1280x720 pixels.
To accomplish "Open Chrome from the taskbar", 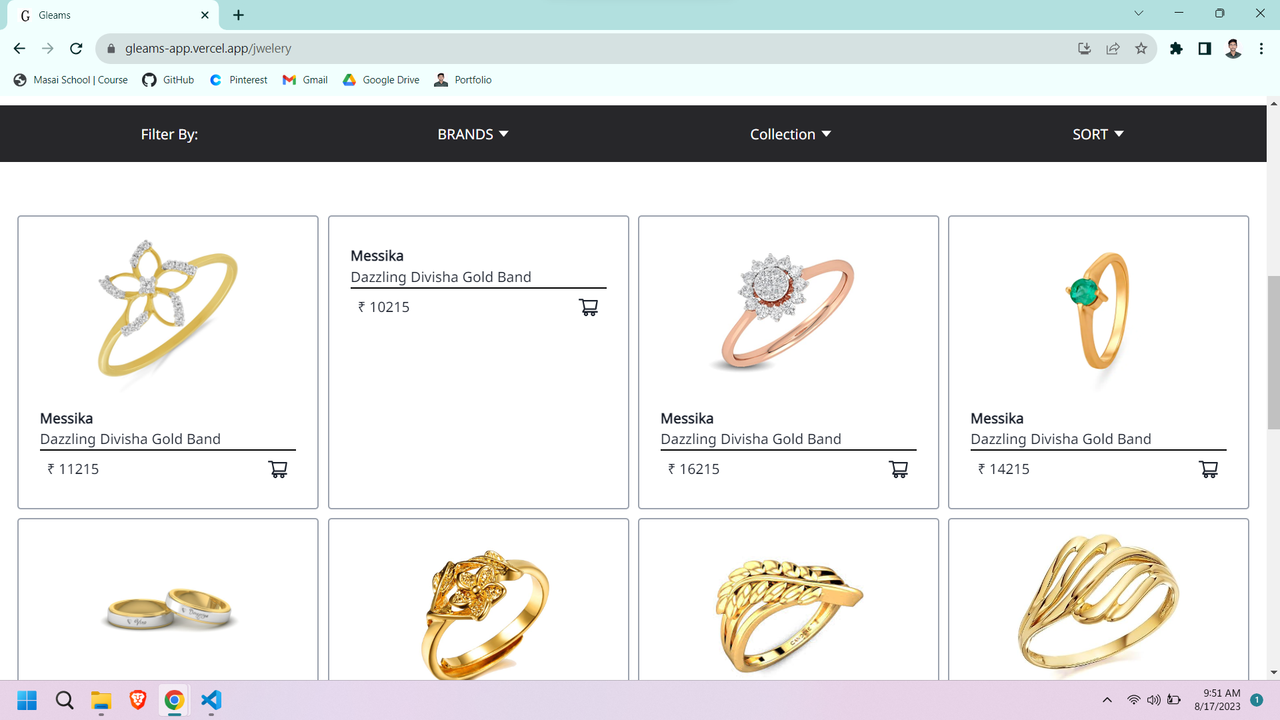I will tap(174, 700).
